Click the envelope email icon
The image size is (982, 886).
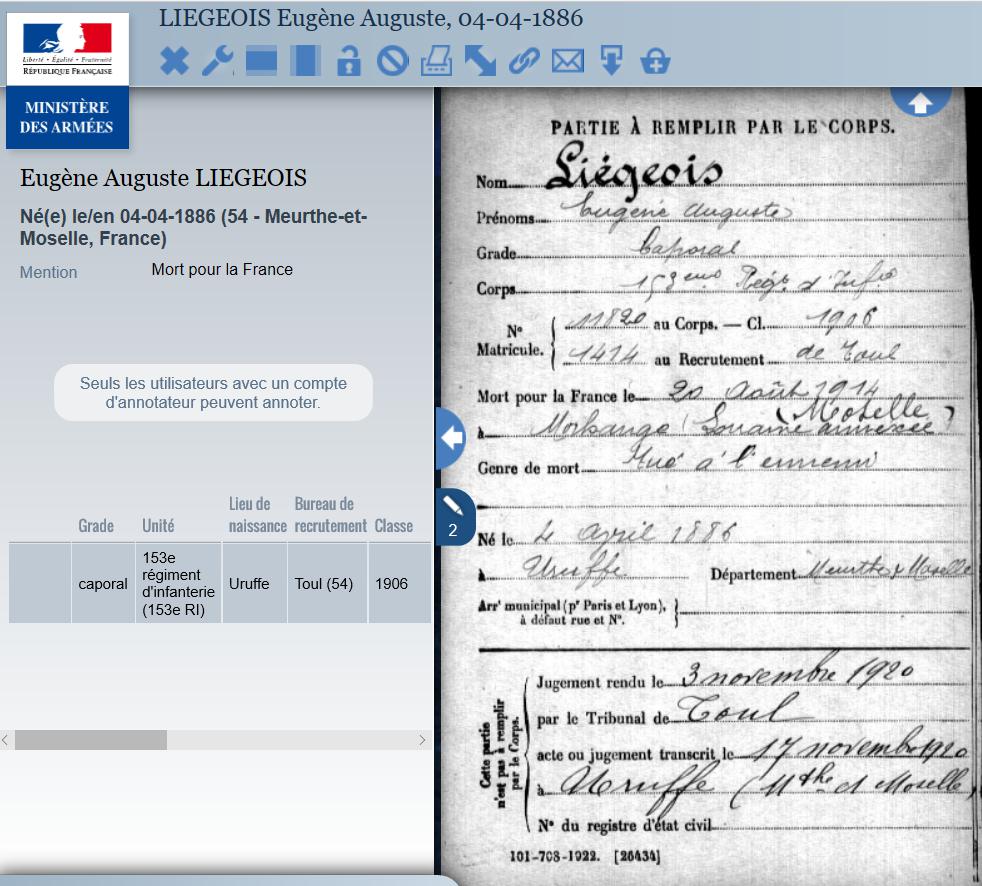[x=568, y=61]
